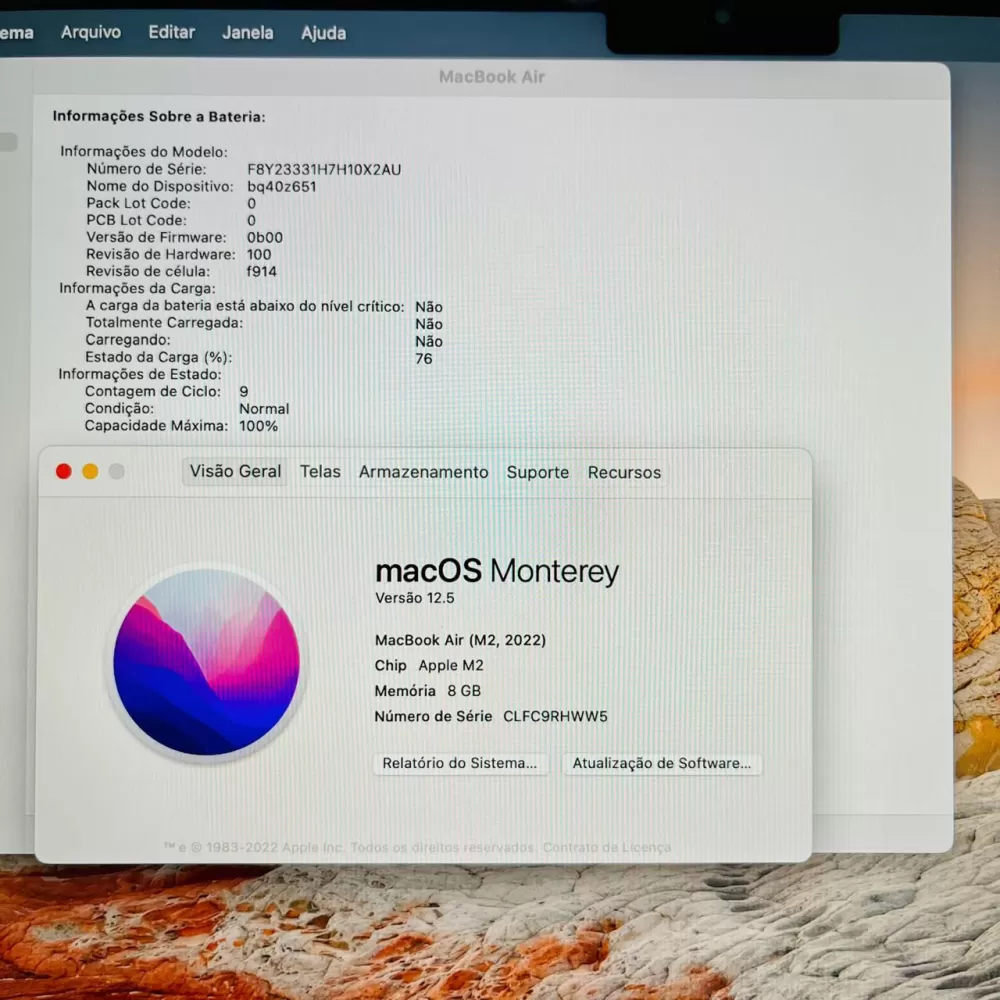Screen dimensions: 1000x1000
Task: Click the Informações de Estado label
Action: (140, 374)
